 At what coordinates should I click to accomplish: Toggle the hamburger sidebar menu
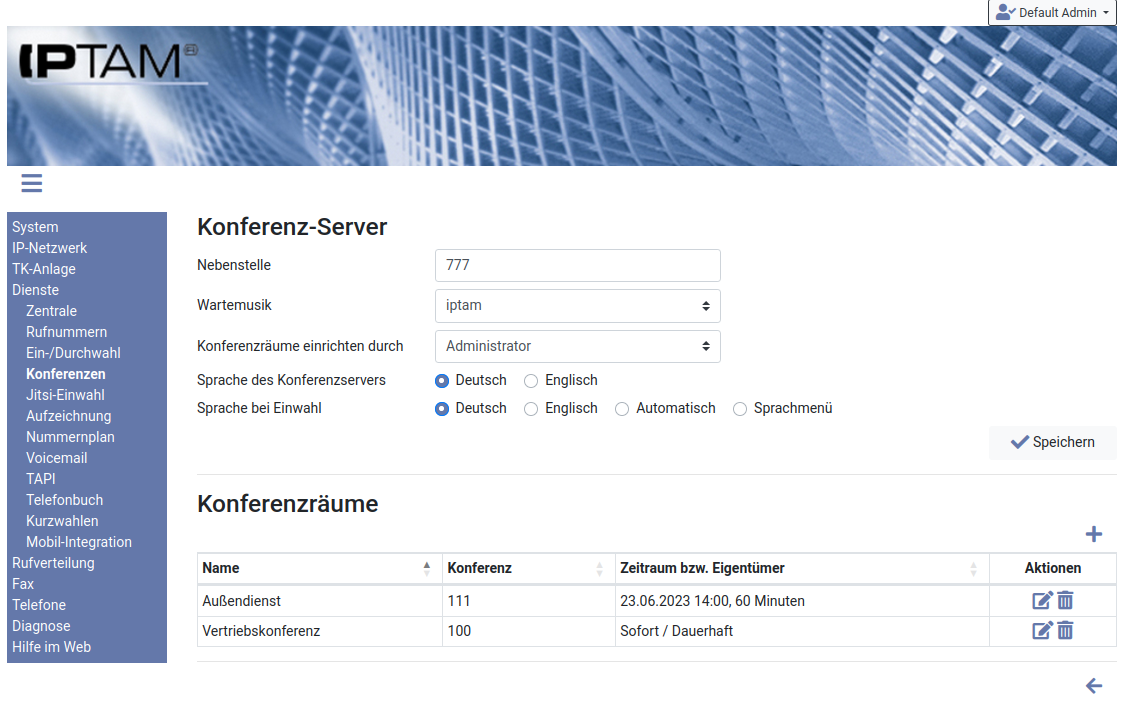pyautogui.click(x=31, y=183)
